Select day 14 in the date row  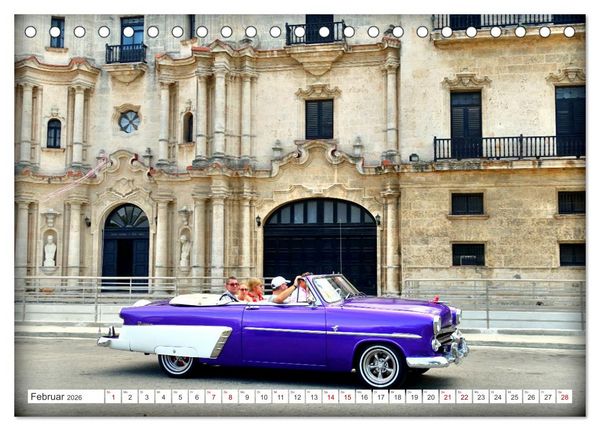[331, 397]
